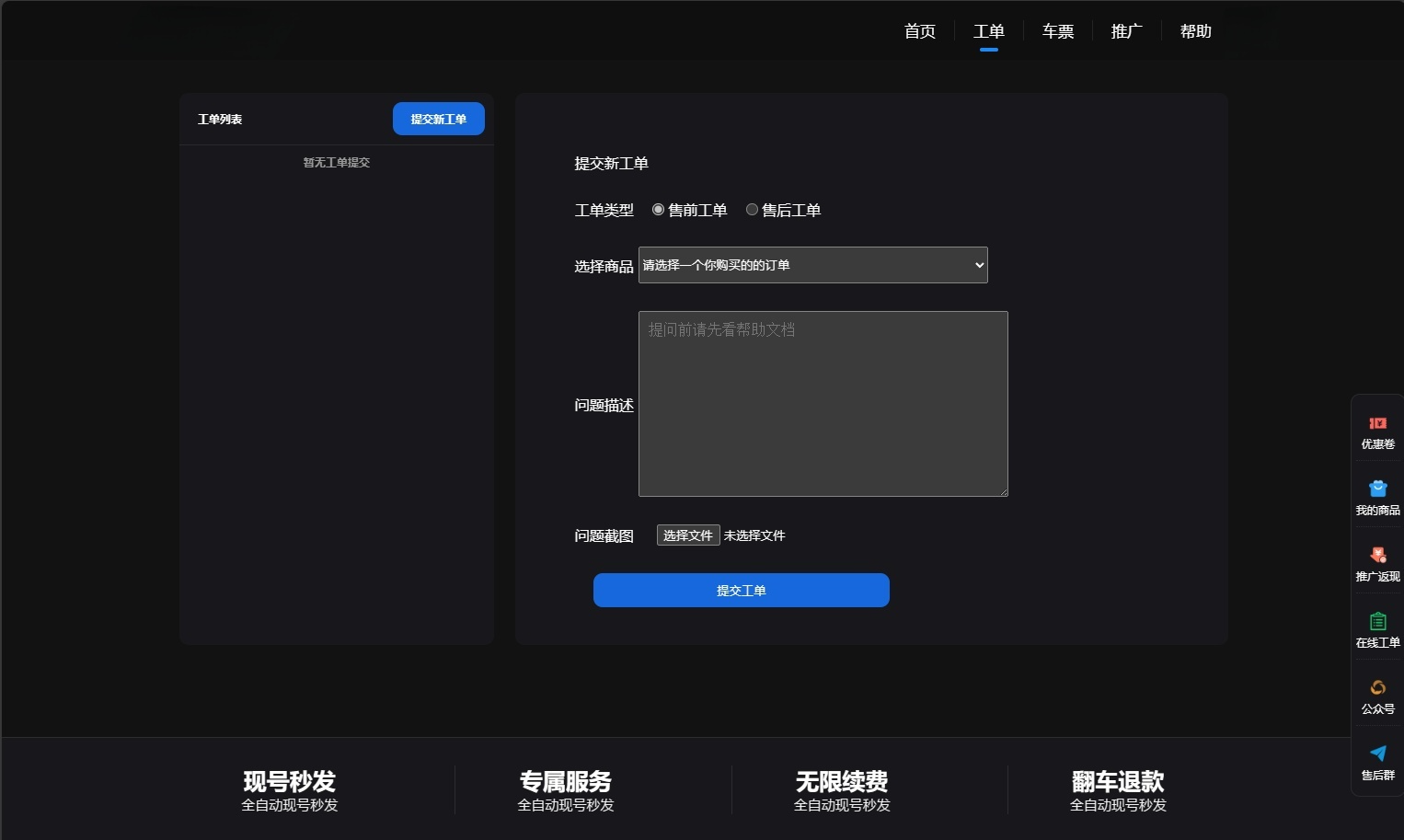Expand the 请选择一个你购买的的订单 selector
1404x840 pixels.
click(812, 265)
